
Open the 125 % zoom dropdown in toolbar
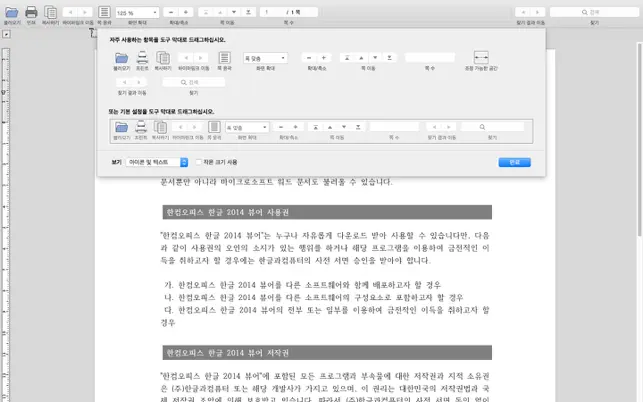tap(138, 12)
